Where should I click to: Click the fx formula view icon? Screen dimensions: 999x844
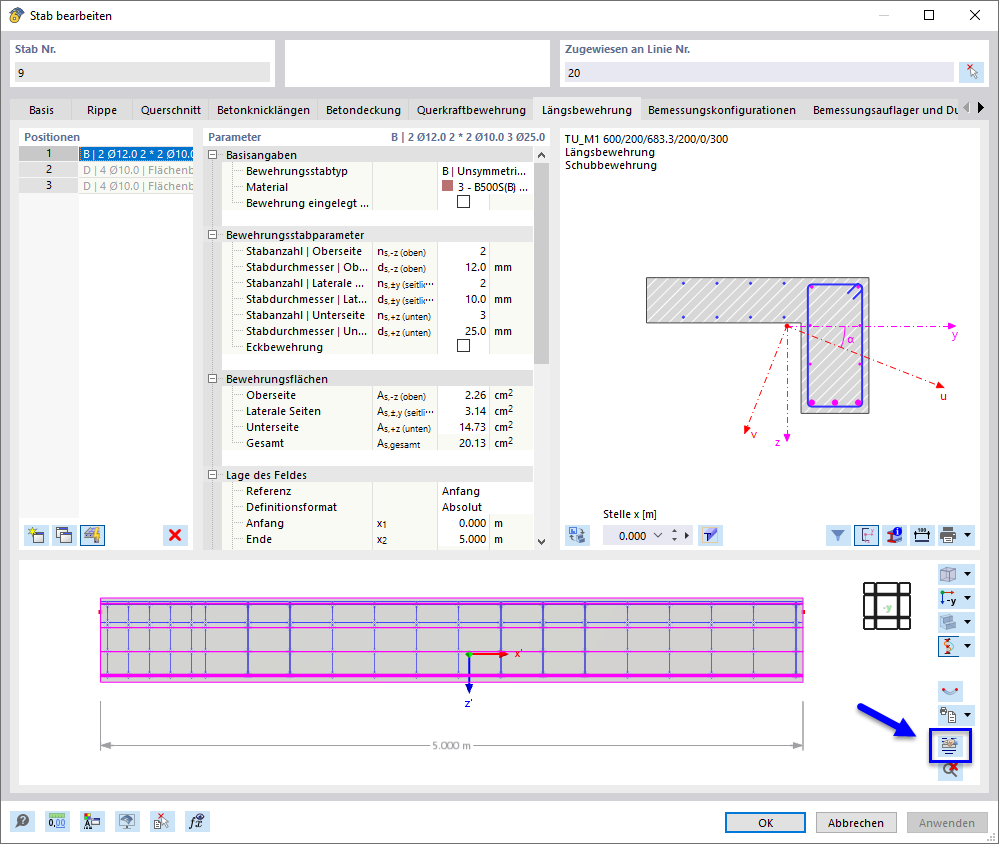pos(197,821)
